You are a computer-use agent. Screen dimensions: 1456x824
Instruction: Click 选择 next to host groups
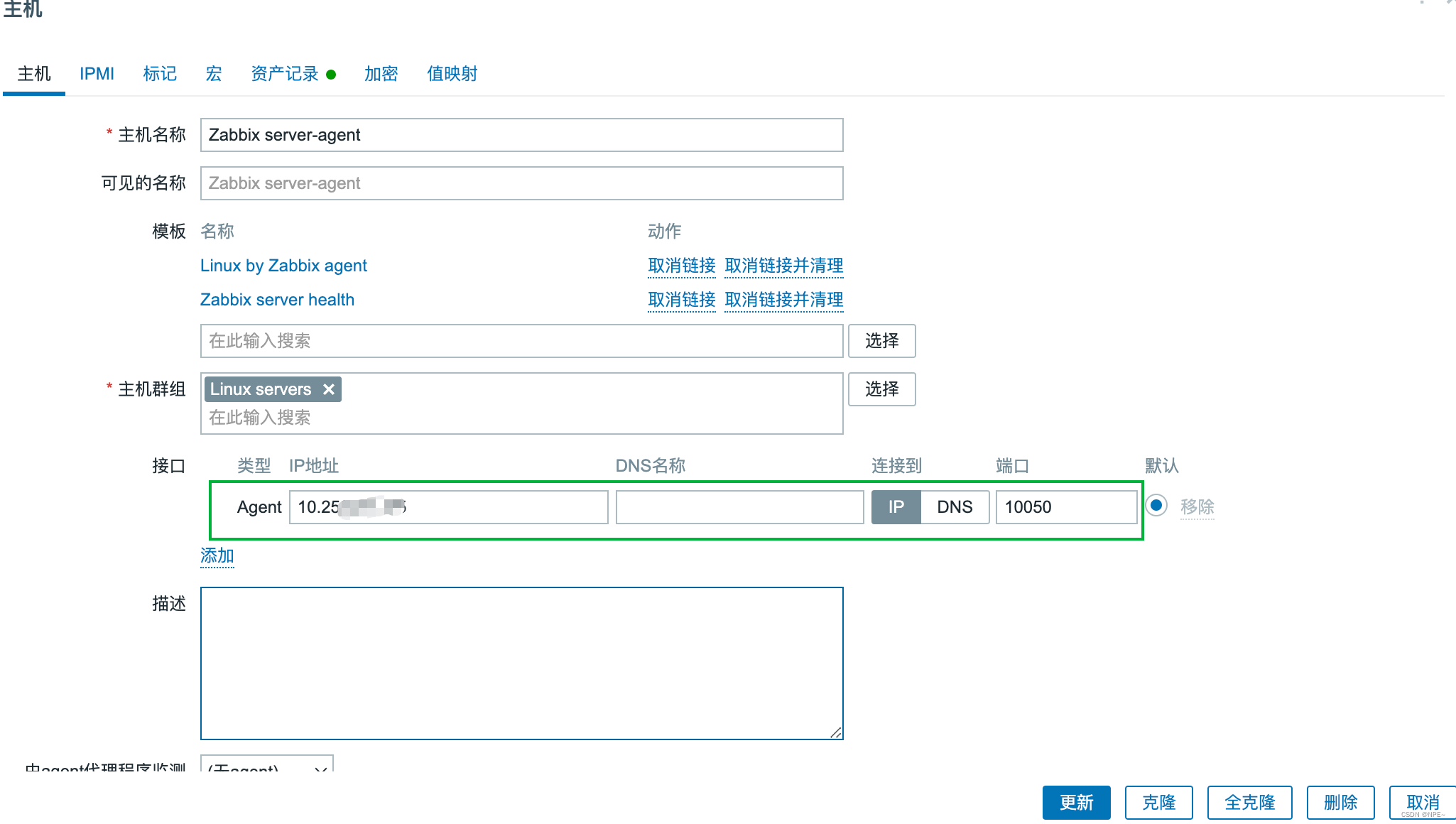pyautogui.click(x=882, y=389)
